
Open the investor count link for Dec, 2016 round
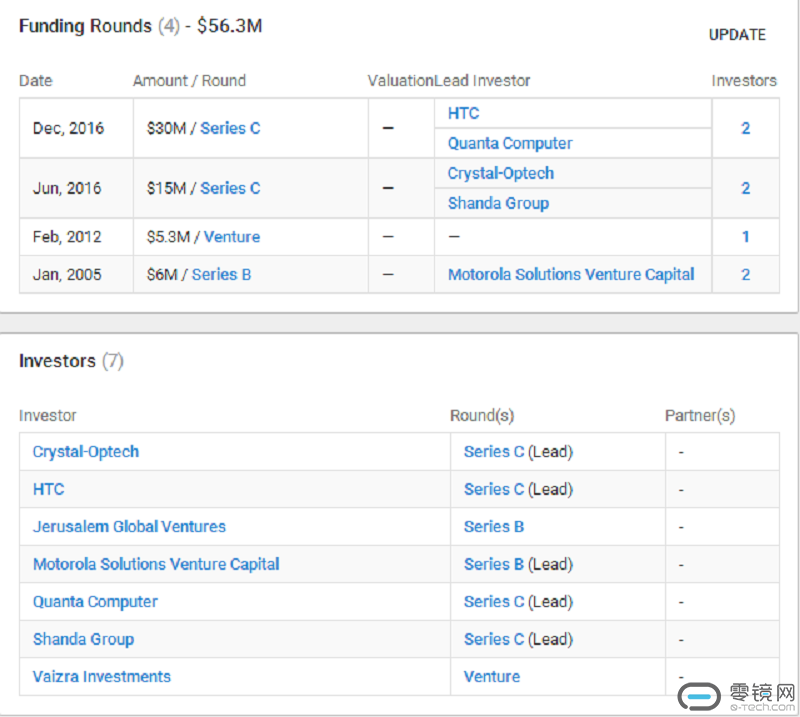[x=745, y=128]
